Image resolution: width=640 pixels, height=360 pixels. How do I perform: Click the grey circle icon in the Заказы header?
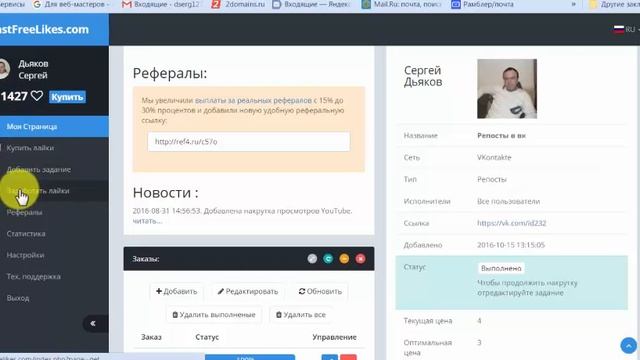(312, 259)
